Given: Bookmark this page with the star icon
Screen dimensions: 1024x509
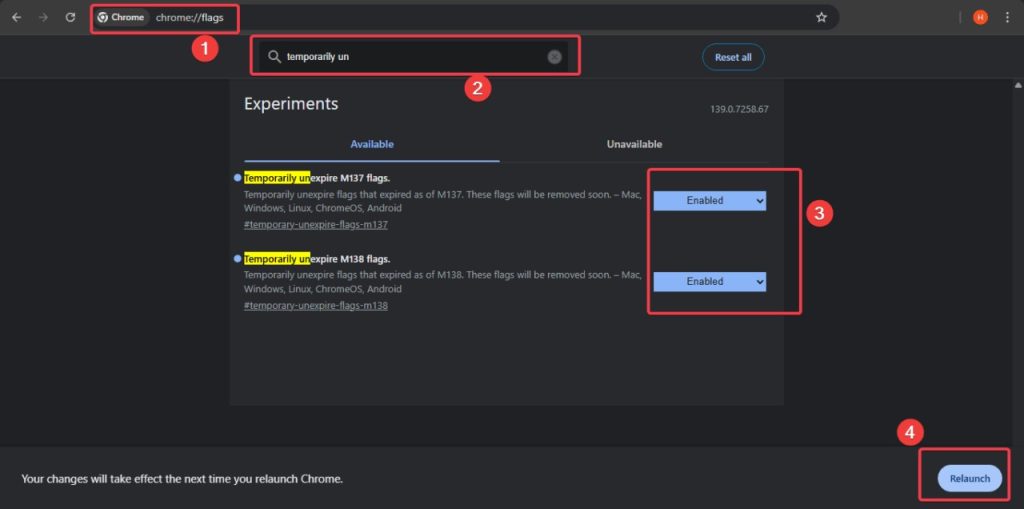Looking at the screenshot, I should (x=821, y=17).
